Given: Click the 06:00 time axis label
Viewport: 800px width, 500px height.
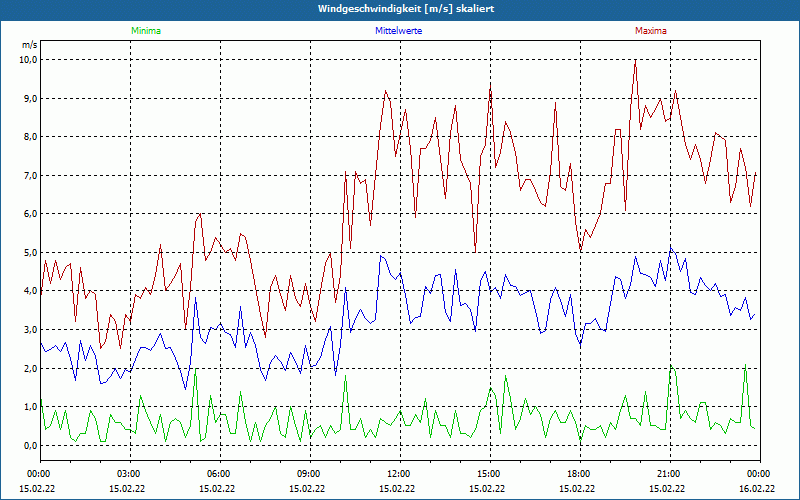Looking at the screenshot, I should click(220, 474).
